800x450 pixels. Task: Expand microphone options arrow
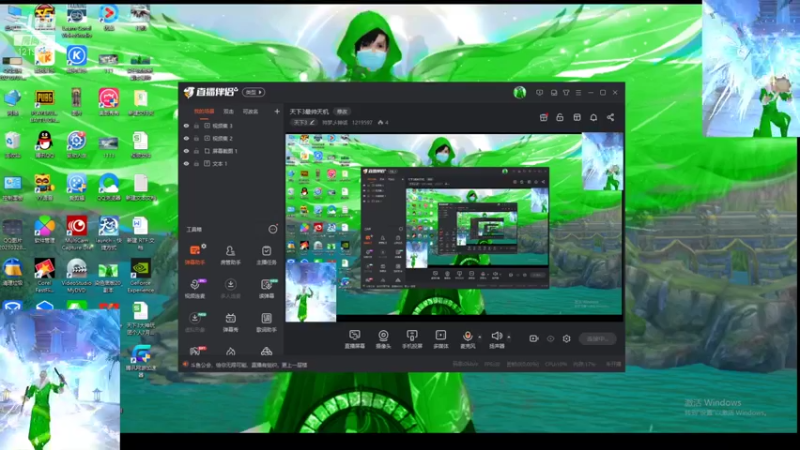(480, 337)
